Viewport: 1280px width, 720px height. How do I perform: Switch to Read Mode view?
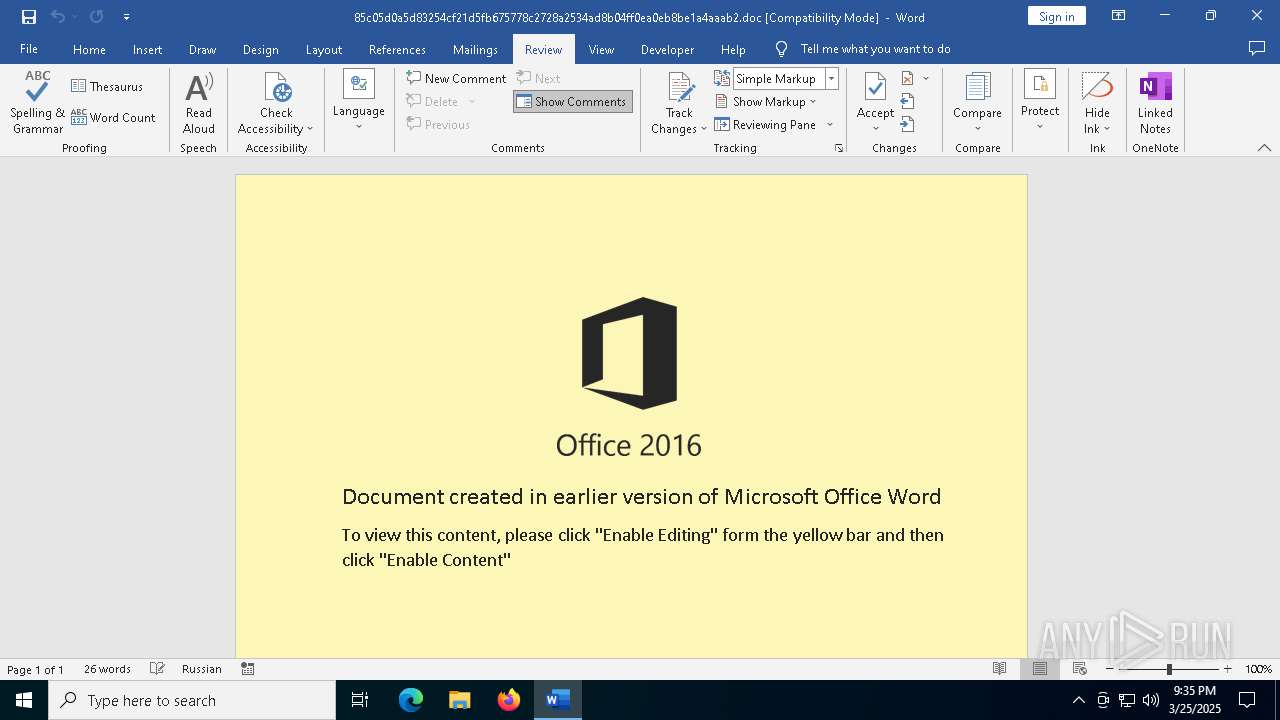tap(999, 669)
